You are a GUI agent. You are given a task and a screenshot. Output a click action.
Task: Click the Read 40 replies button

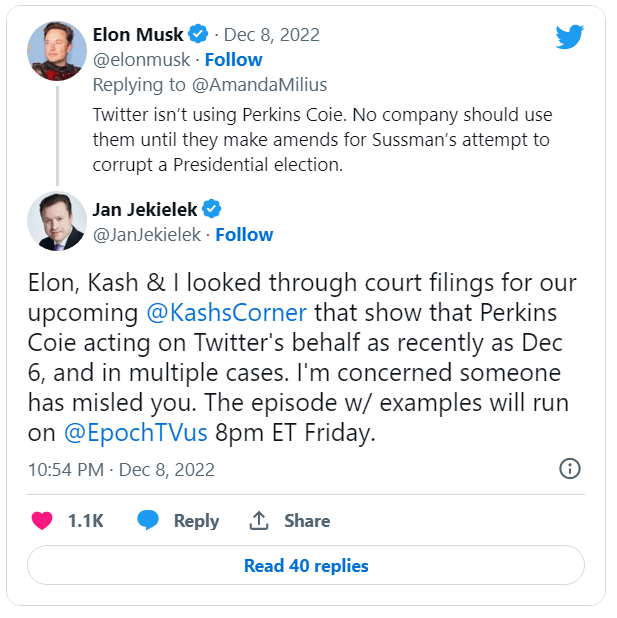306,566
